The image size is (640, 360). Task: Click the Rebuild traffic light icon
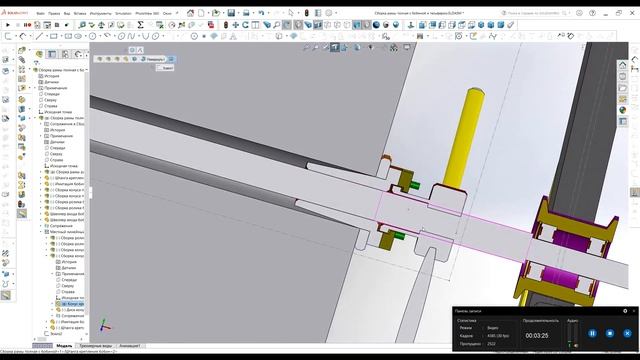[307, 13]
